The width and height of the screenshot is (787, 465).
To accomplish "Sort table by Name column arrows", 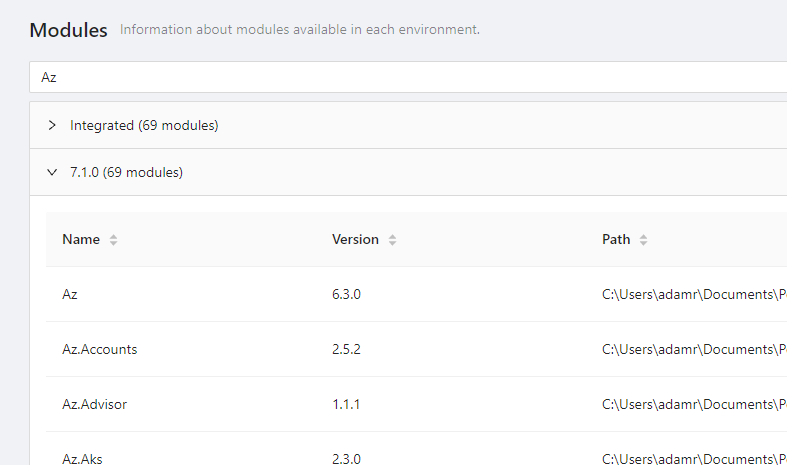I will tap(113, 240).
